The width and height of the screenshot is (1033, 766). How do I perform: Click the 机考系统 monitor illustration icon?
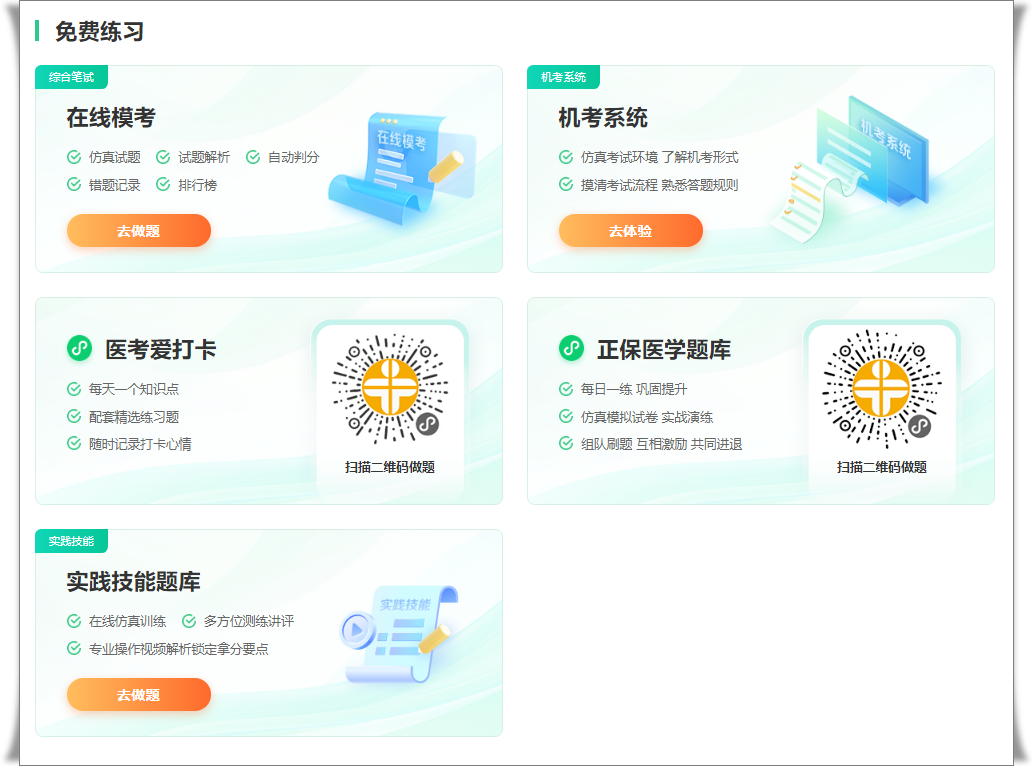[x=850, y=168]
